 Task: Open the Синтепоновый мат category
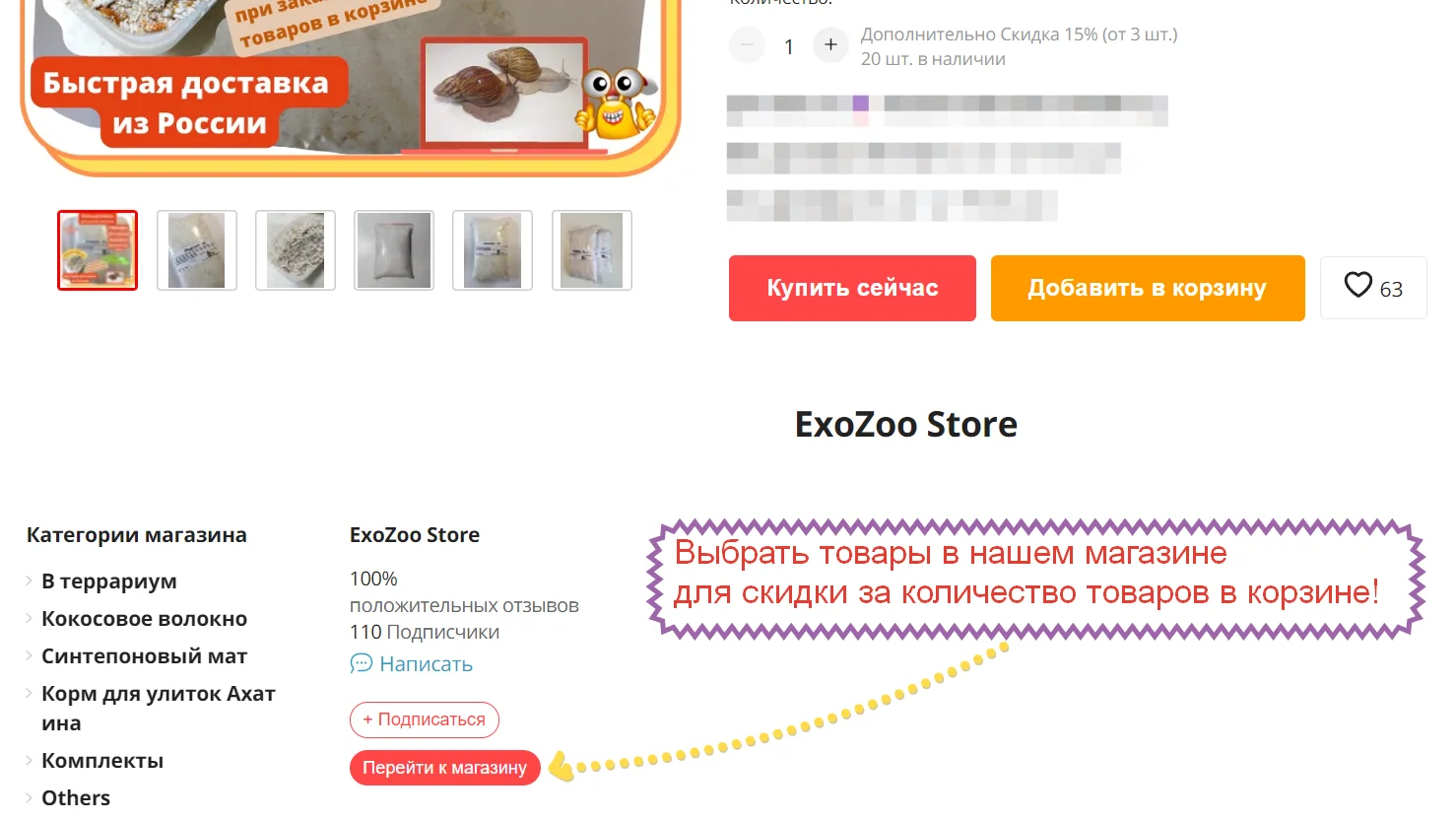[x=144, y=655]
